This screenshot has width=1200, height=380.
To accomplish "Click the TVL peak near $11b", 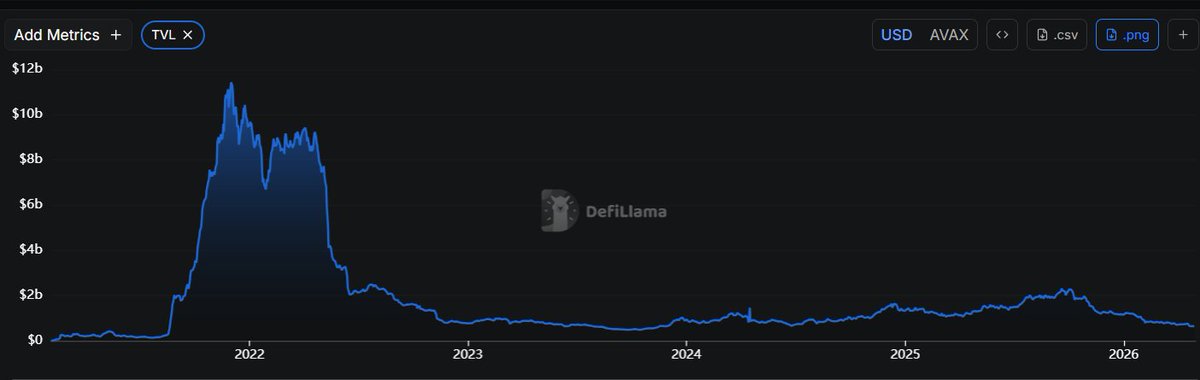I will point(232,84).
